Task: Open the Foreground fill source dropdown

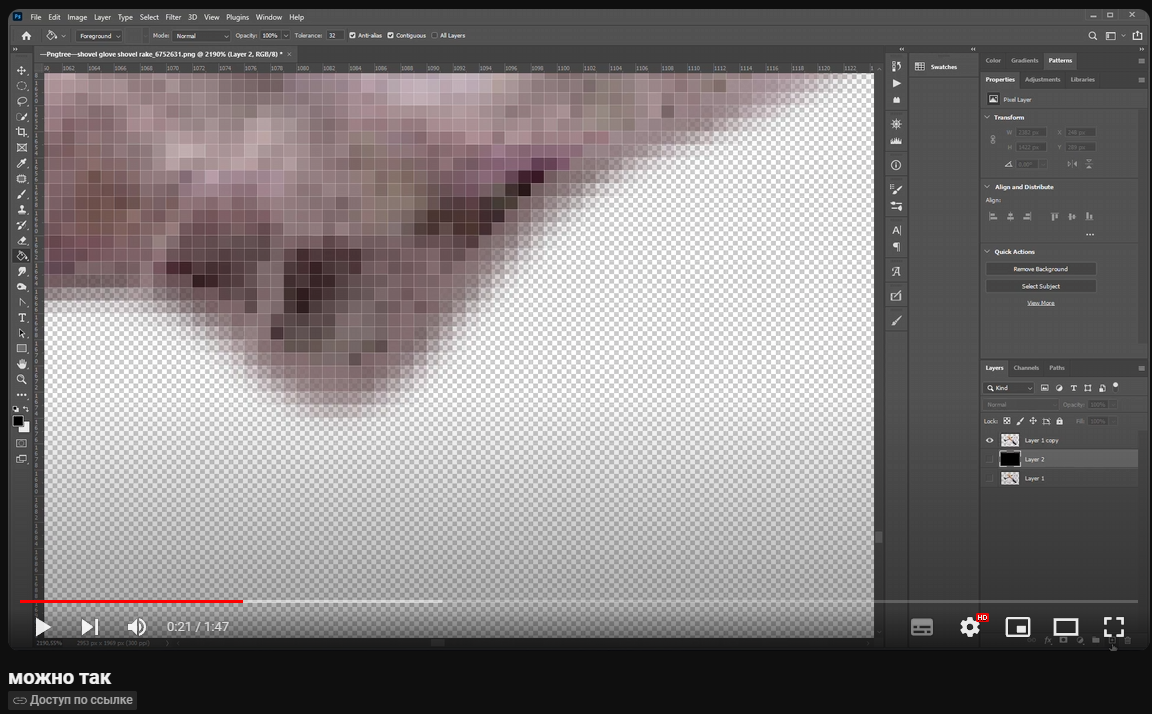Action: (x=99, y=35)
